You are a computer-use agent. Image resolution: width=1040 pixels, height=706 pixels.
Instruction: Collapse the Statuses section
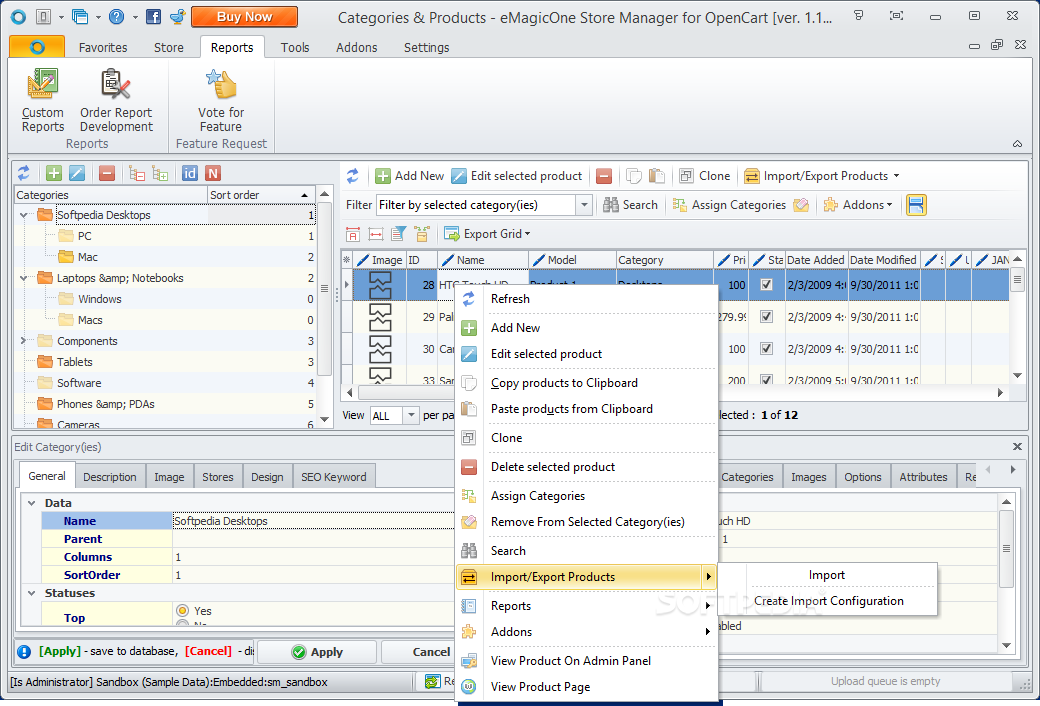31,593
